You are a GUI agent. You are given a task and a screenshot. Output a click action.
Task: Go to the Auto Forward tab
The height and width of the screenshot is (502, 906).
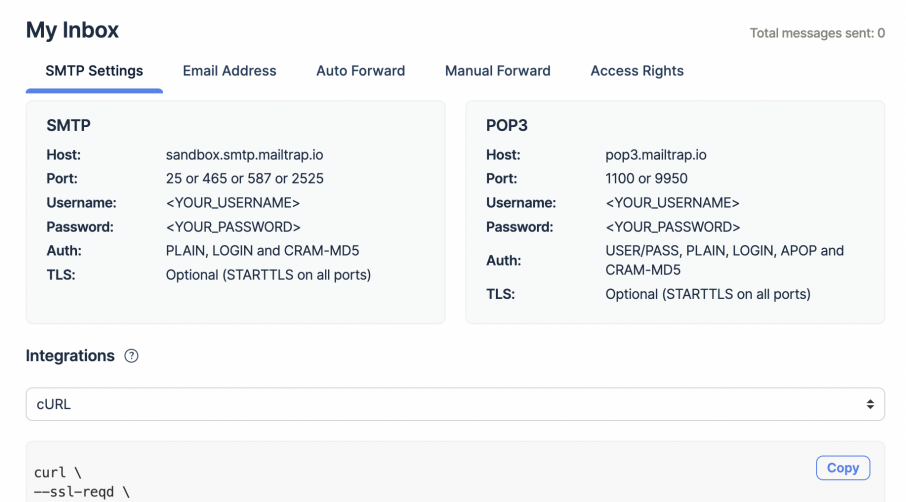pos(360,71)
